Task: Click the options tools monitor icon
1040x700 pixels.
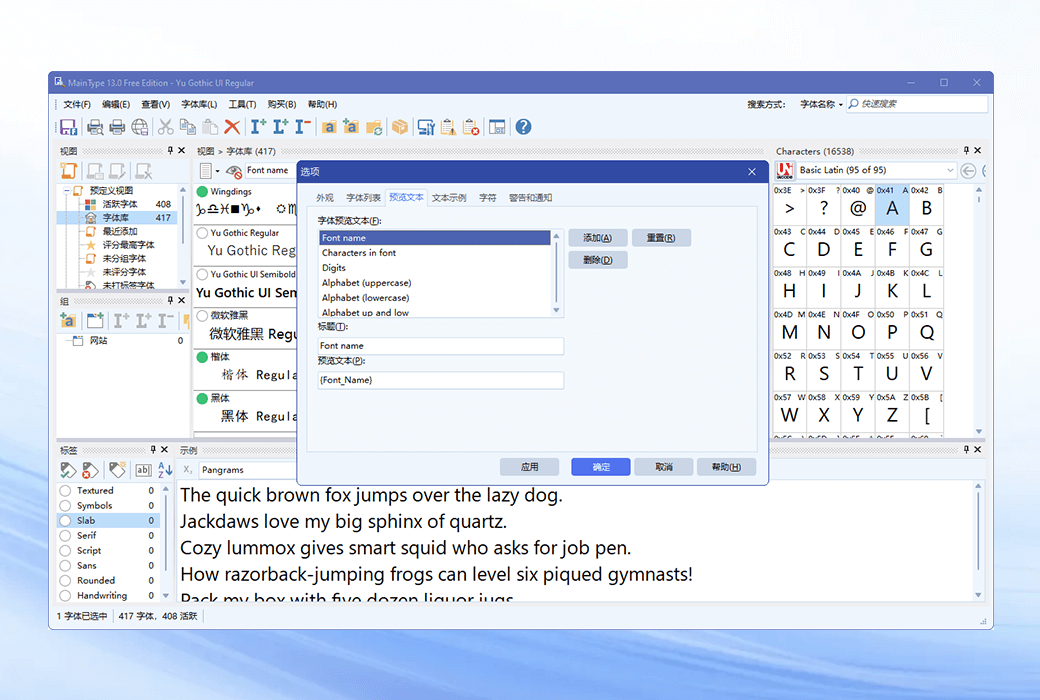Action: tap(426, 127)
